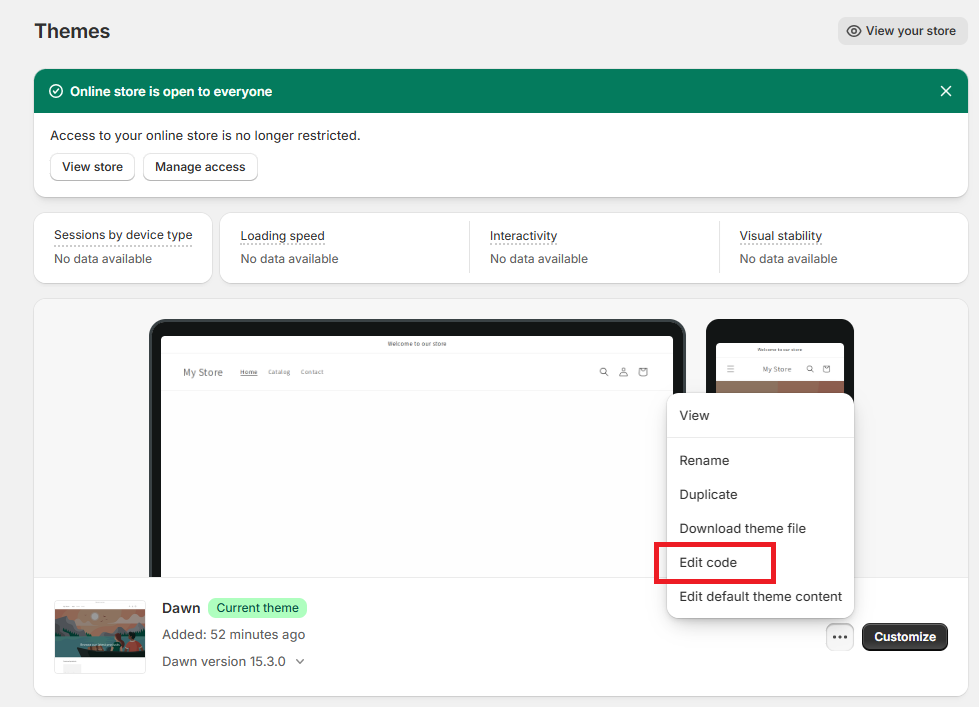979x707 pixels.
Task: Click the checkmark icon in green banner
Action: pos(56,91)
